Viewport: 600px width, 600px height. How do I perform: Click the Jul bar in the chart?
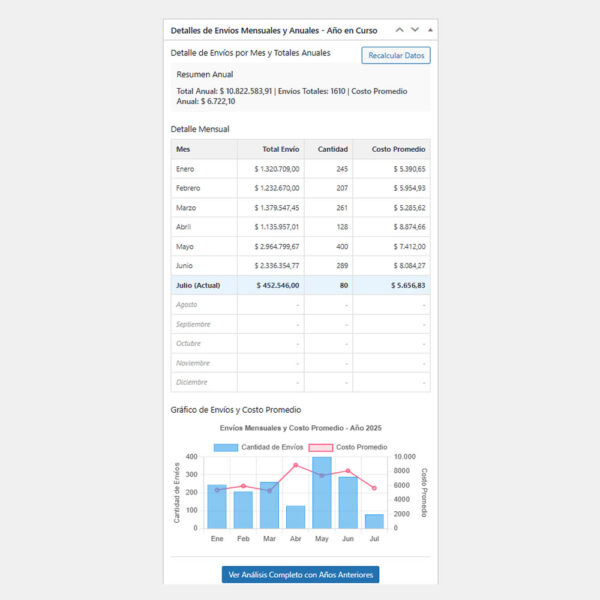tap(374, 520)
